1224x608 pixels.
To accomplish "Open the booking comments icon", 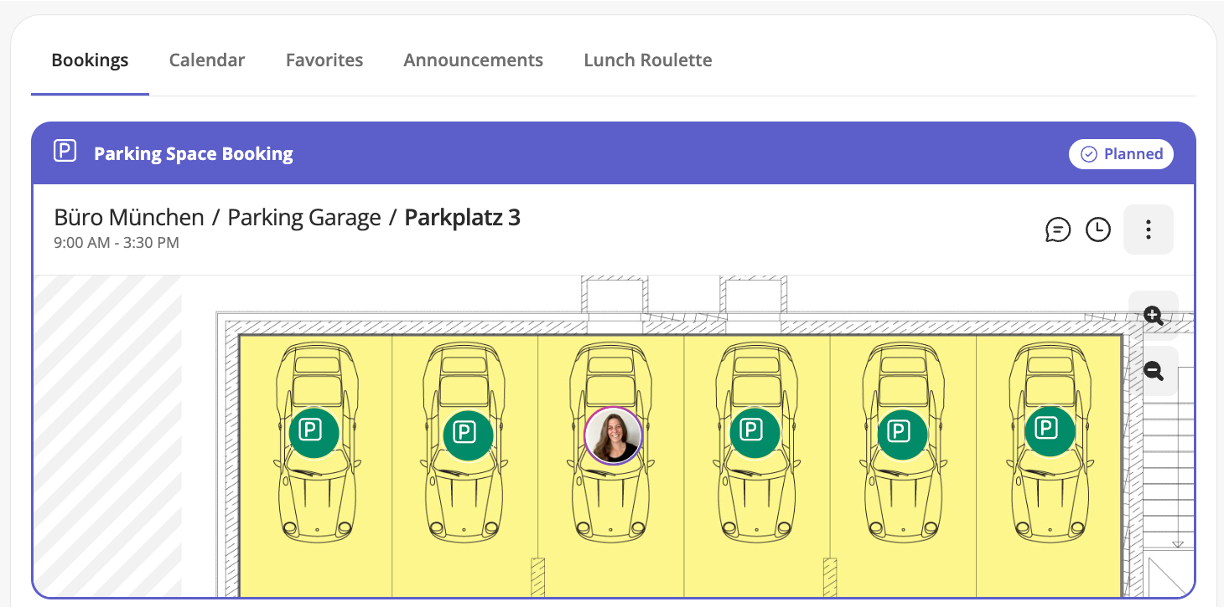I will tap(1058, 230).
